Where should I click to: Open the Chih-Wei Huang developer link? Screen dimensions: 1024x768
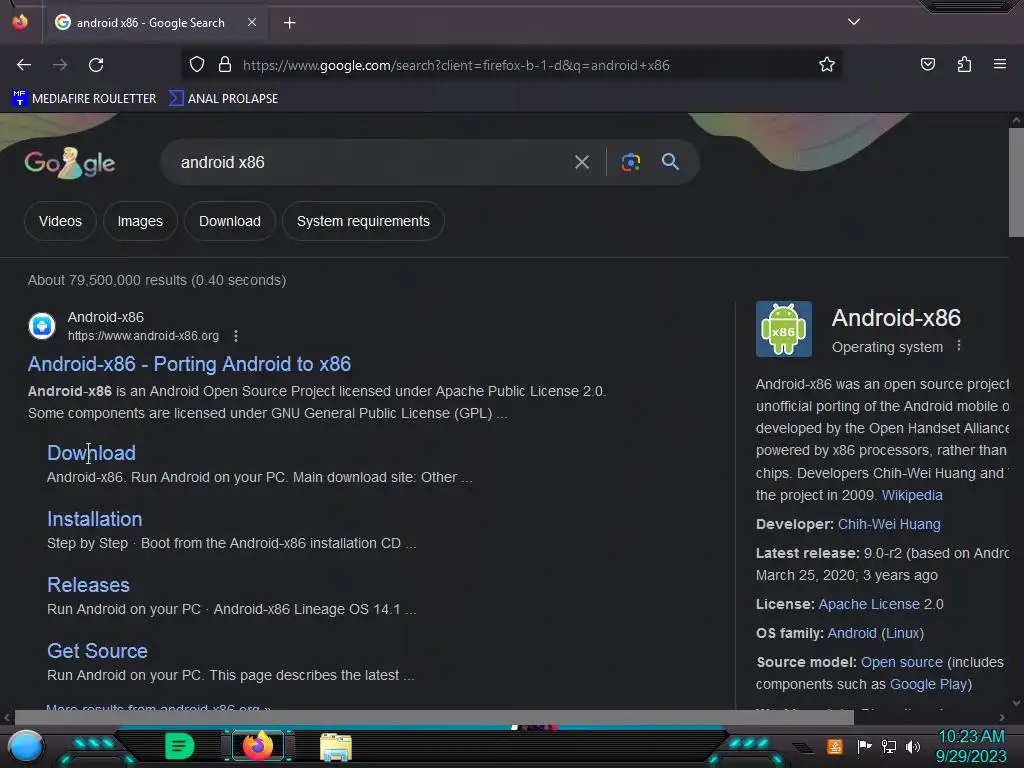(889, 524)
